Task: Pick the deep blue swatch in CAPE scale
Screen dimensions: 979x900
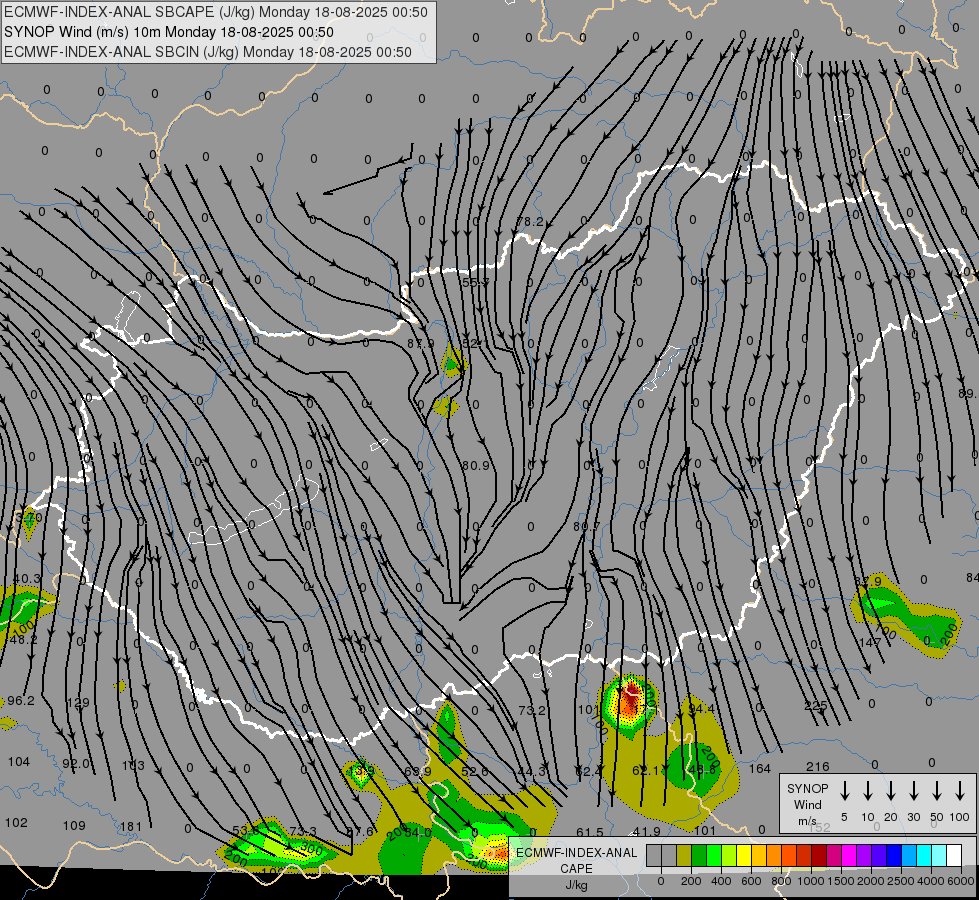Action: coord(893,855)
